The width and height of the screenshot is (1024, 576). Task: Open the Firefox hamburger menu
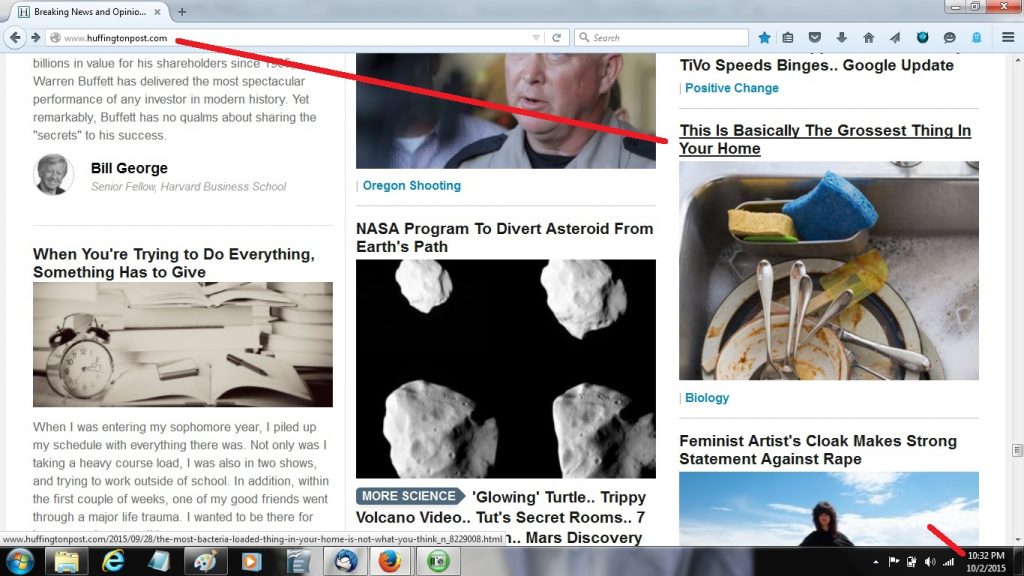tap(1008, 38)
